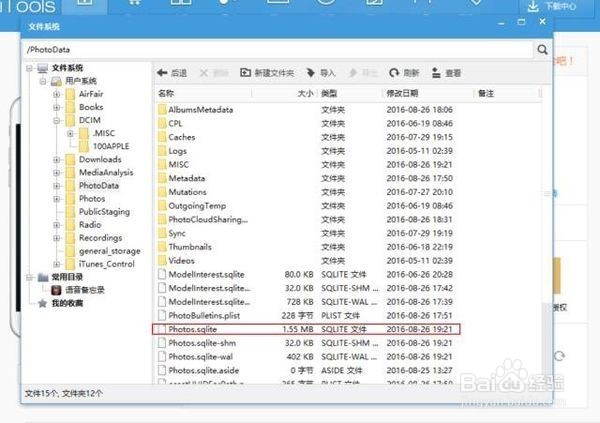Image resolution: width=600 pixels, height=423 pixels.
Task: Open 我的收藏 favorites entry
Action: pyautogui.click(x=60, y=303)
